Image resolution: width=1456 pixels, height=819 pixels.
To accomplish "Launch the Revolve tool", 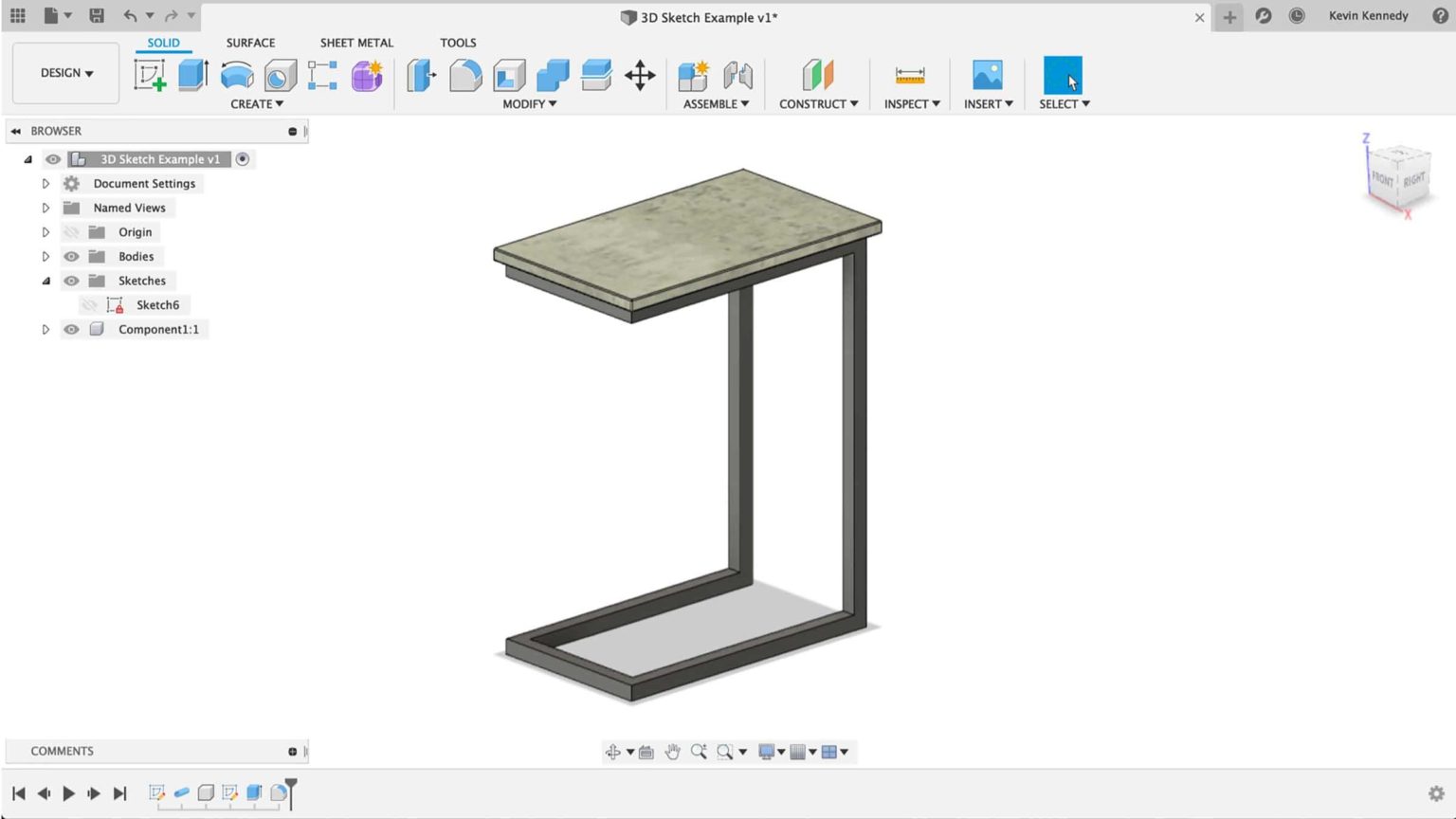I will pos(236,74).
